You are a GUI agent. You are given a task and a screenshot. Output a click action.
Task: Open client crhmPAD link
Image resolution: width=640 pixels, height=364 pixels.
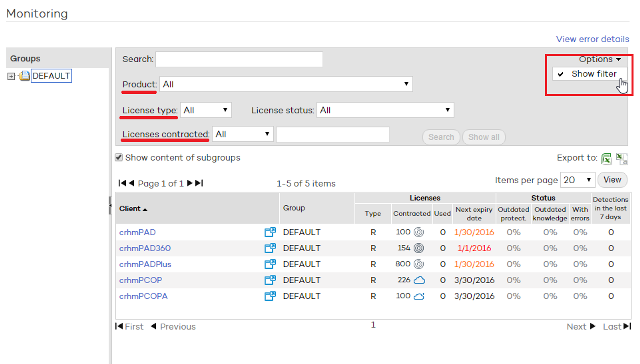click(x=137, y=232)
